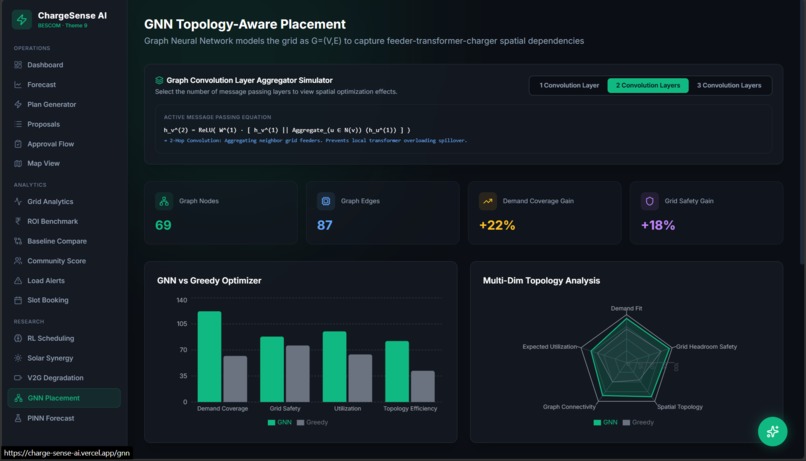Navigate to Proposals
Screen dimensions: 806x461
(64, 124)
